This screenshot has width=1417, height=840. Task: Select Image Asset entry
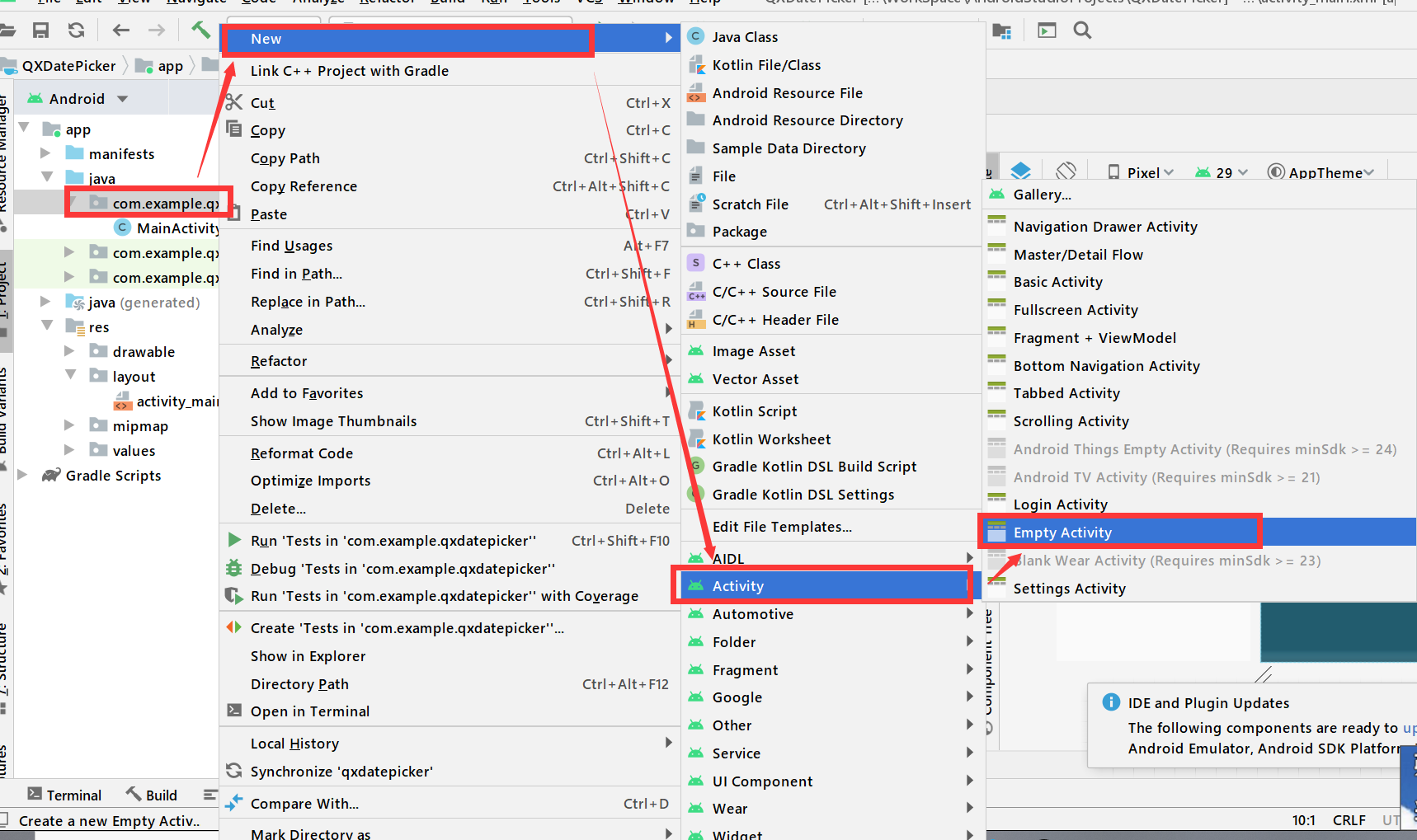click(833, 351)
